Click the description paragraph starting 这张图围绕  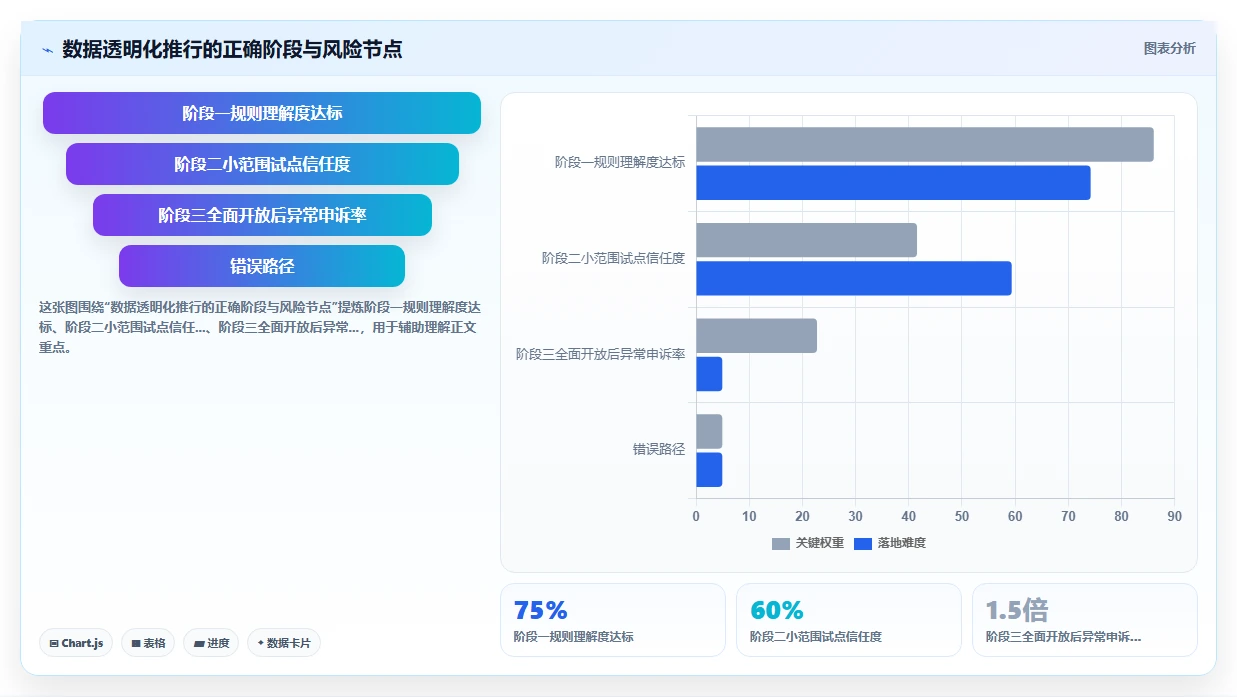260,327
